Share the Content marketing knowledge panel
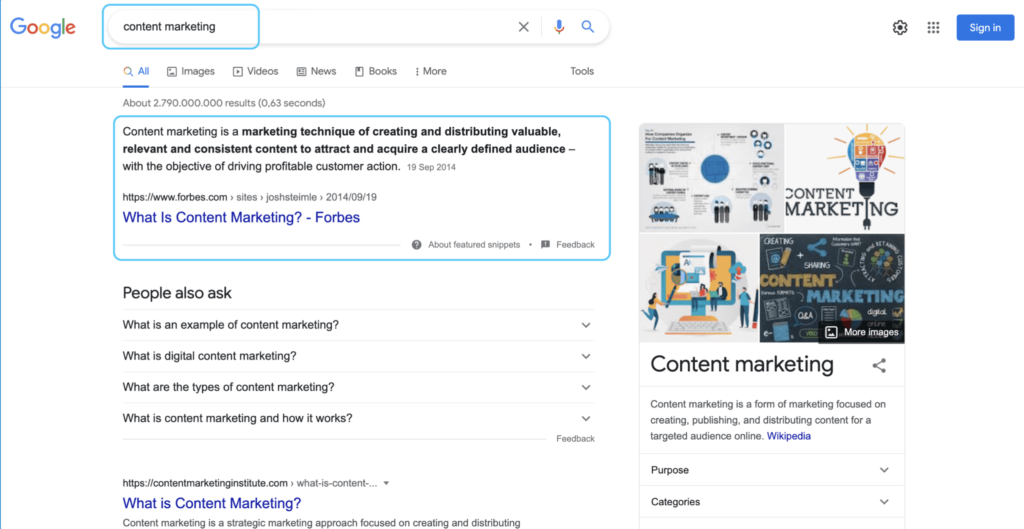Screen dimensions: 1024x529 (879, 365)
